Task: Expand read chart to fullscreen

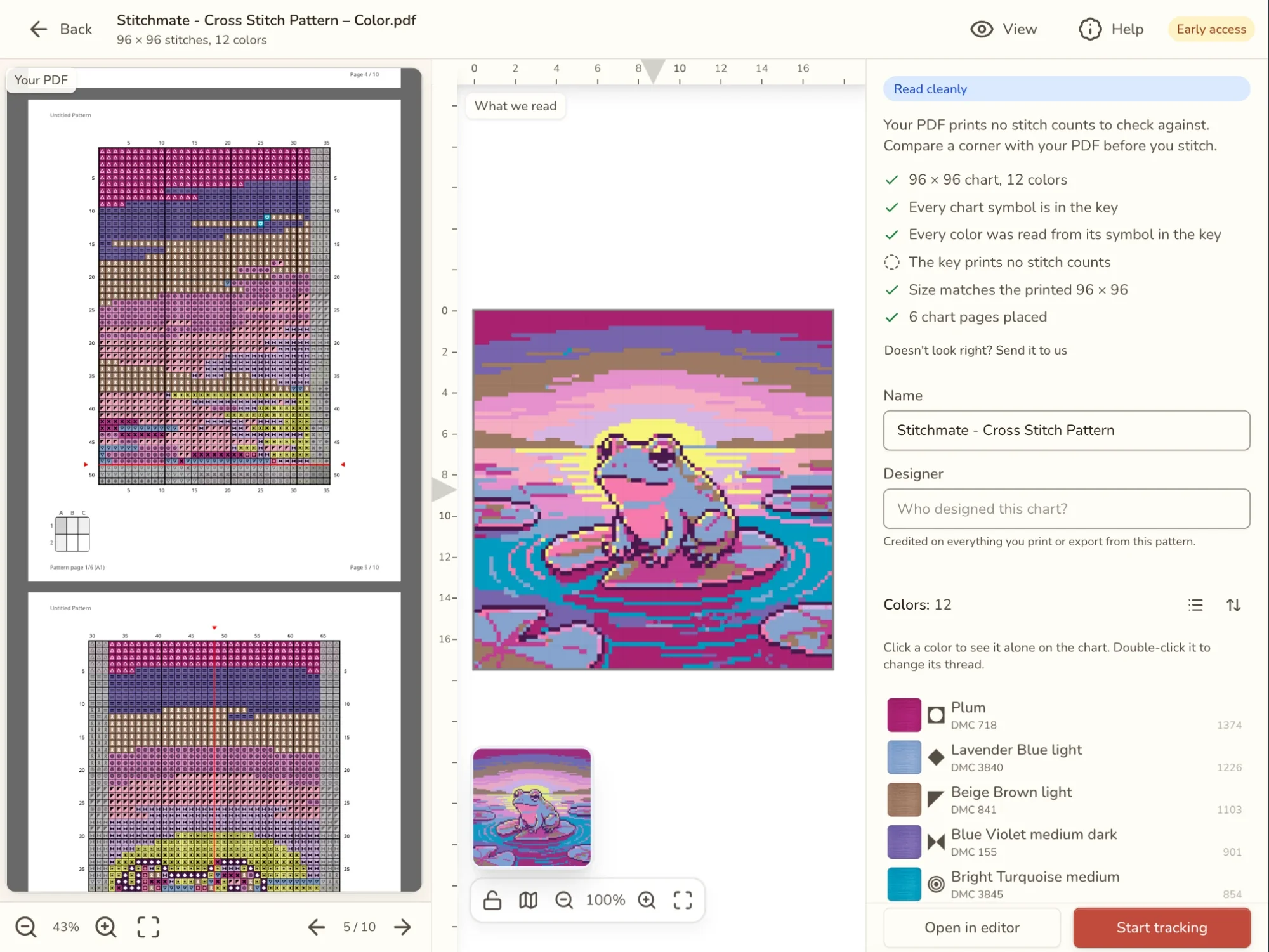Action: point(683,899)
